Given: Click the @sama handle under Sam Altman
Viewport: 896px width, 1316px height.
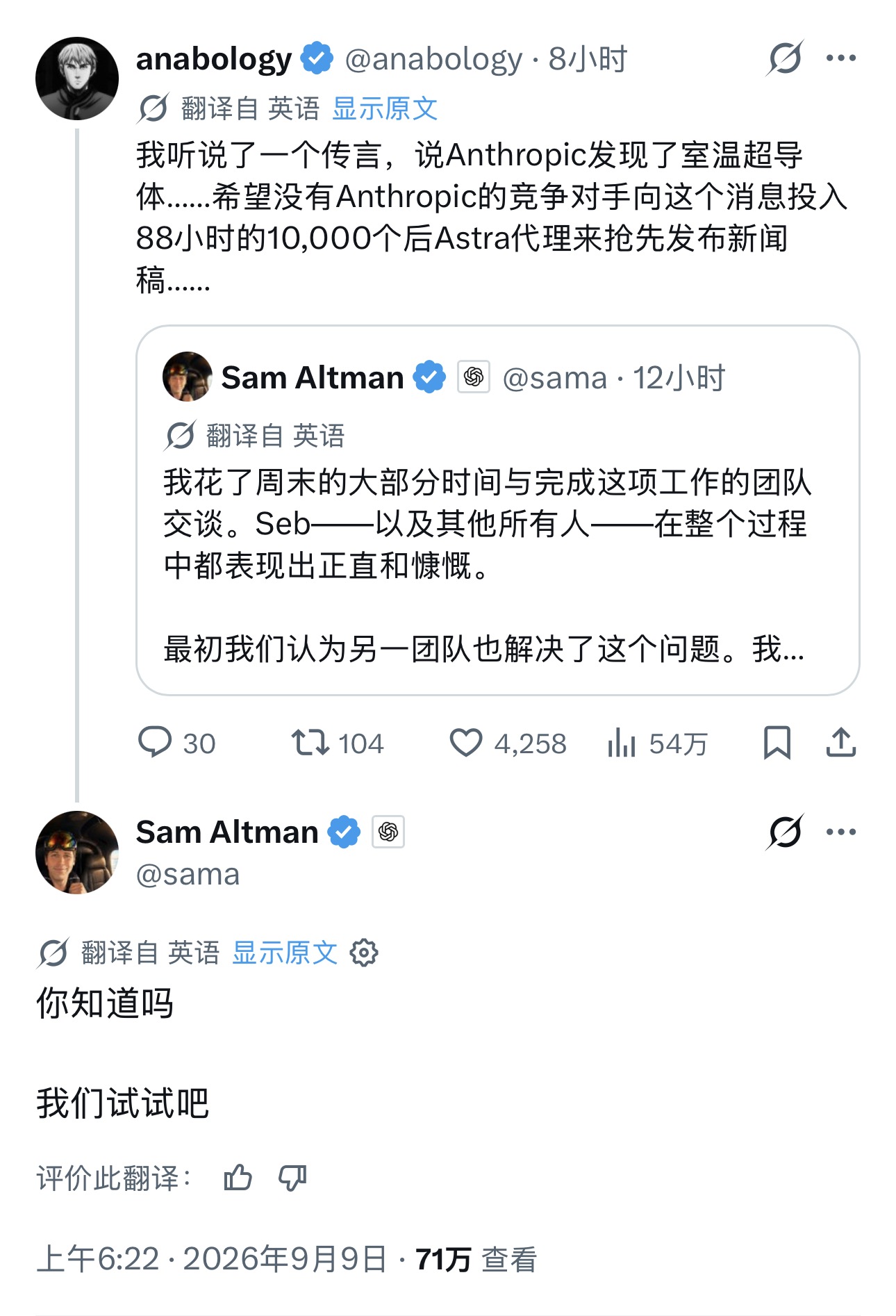Looking at the screenshot, I should 188,874.
